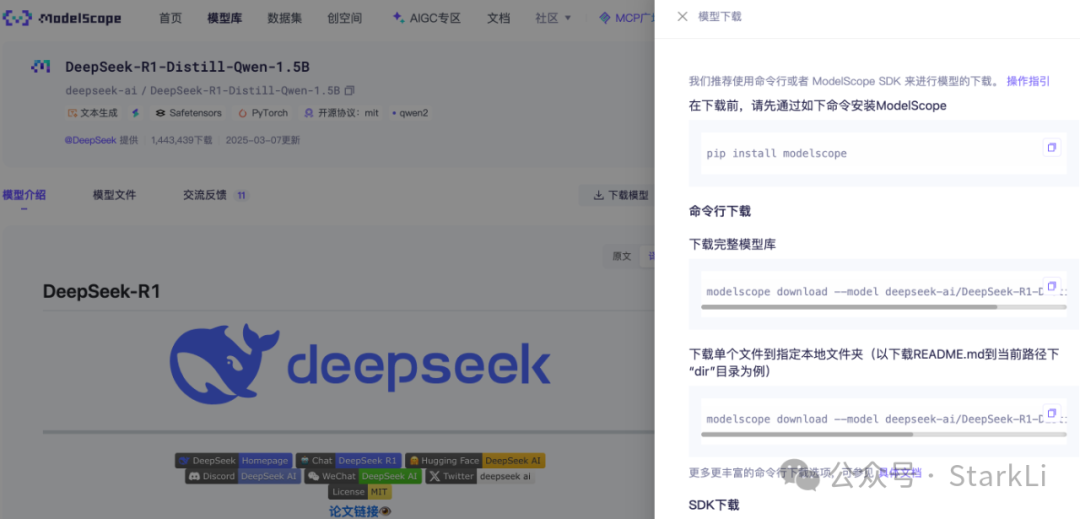
Task: Switch to the 模型文件 tab
Action: [114, 195]
